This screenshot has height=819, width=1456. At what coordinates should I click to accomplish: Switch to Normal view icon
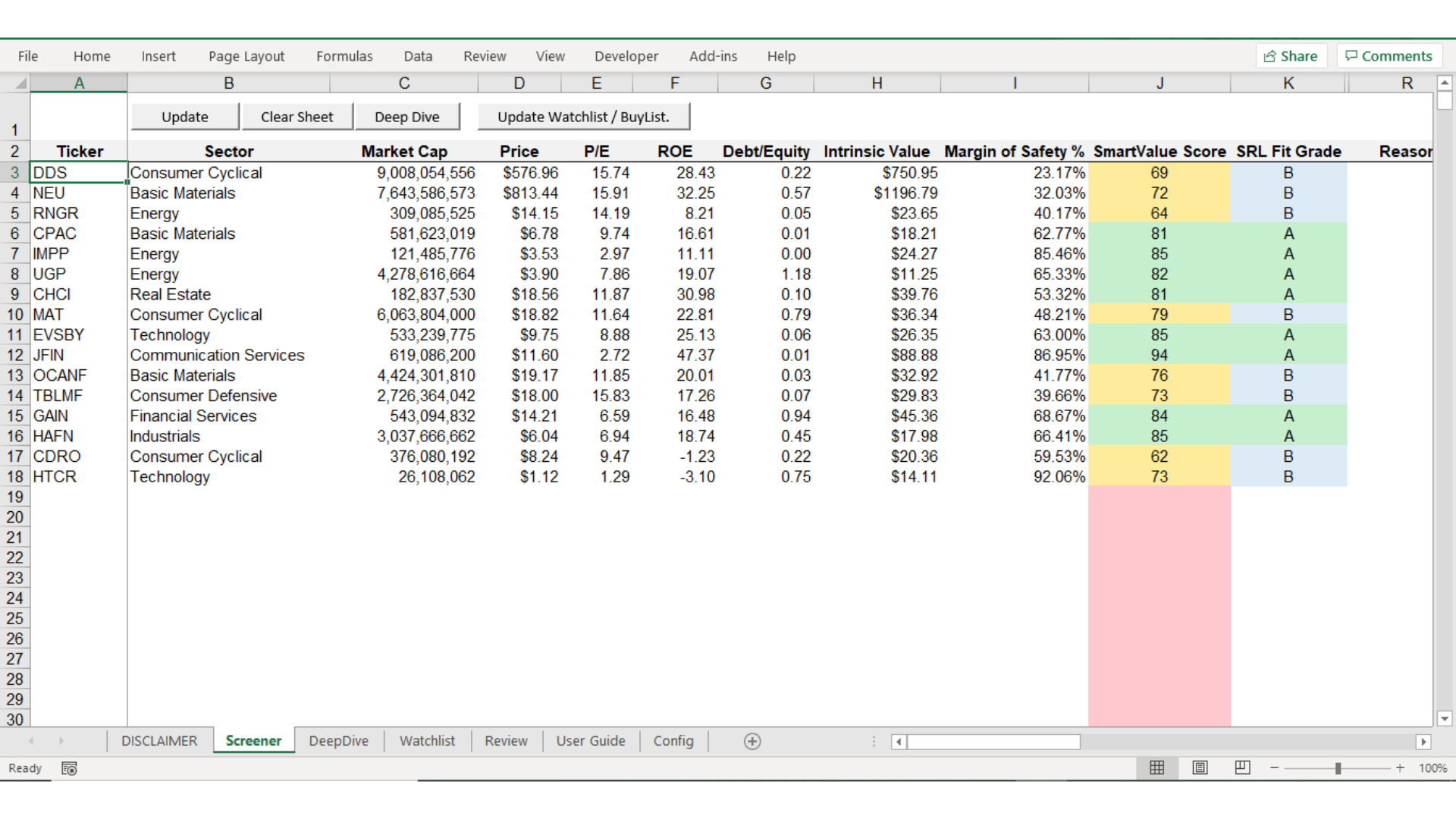(1156, 767)
